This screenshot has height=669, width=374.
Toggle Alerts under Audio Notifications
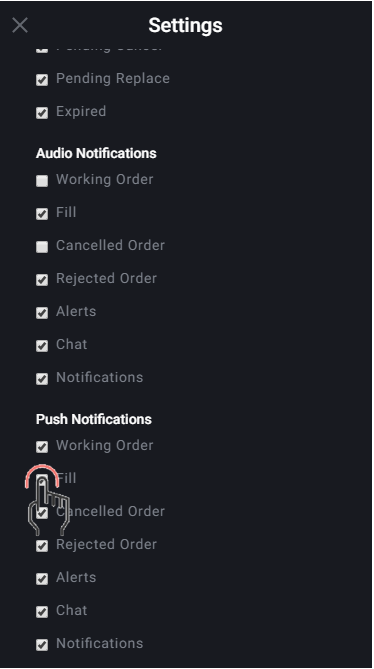(42, 313)
